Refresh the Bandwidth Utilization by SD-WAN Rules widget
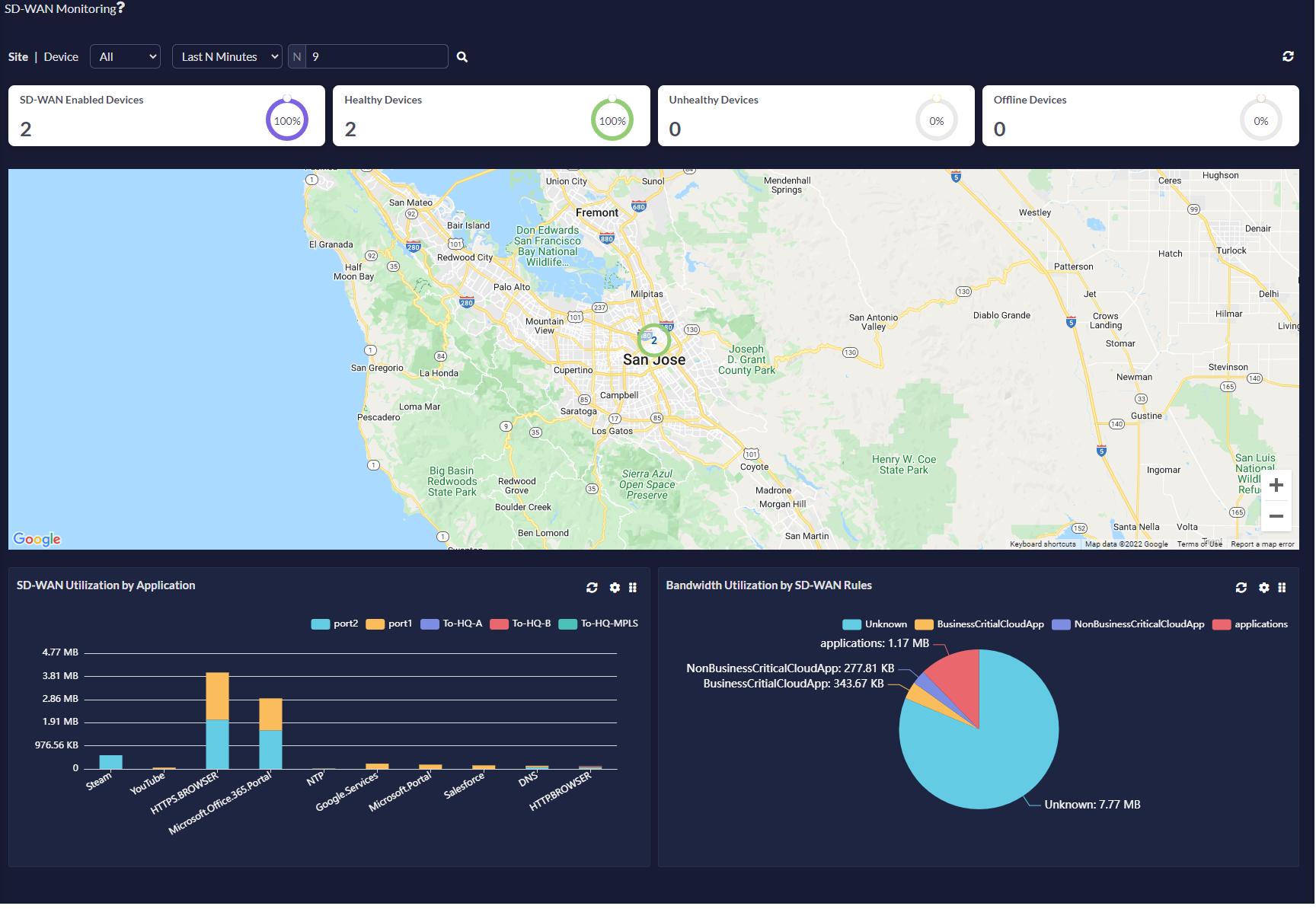 click(1241, 588)
